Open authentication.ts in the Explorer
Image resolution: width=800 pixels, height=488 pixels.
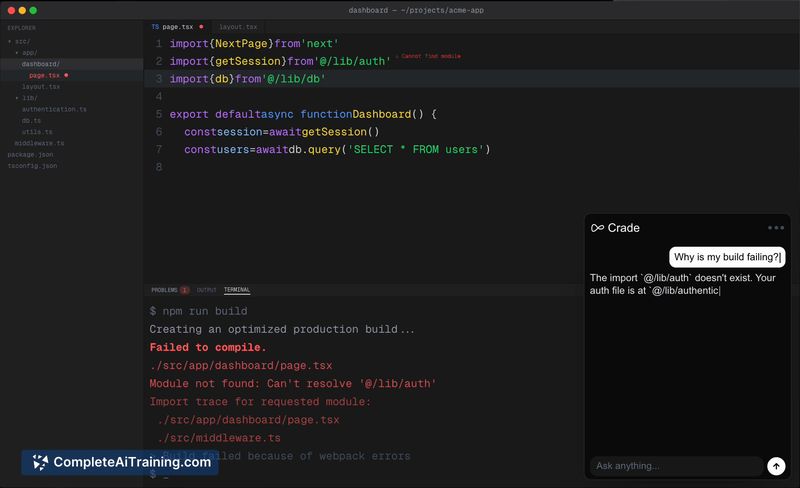54,109
